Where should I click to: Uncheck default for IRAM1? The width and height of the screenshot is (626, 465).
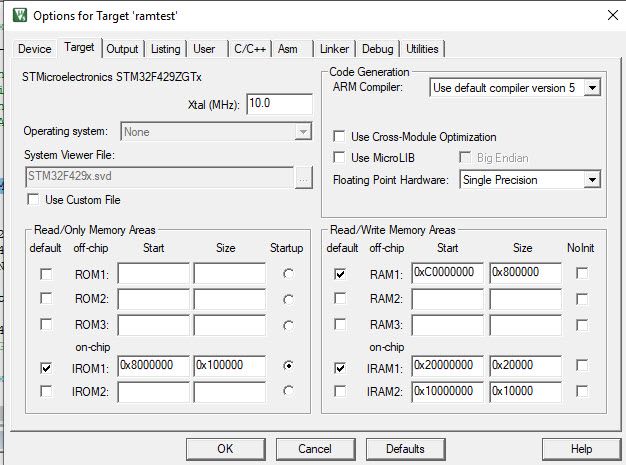340,368
